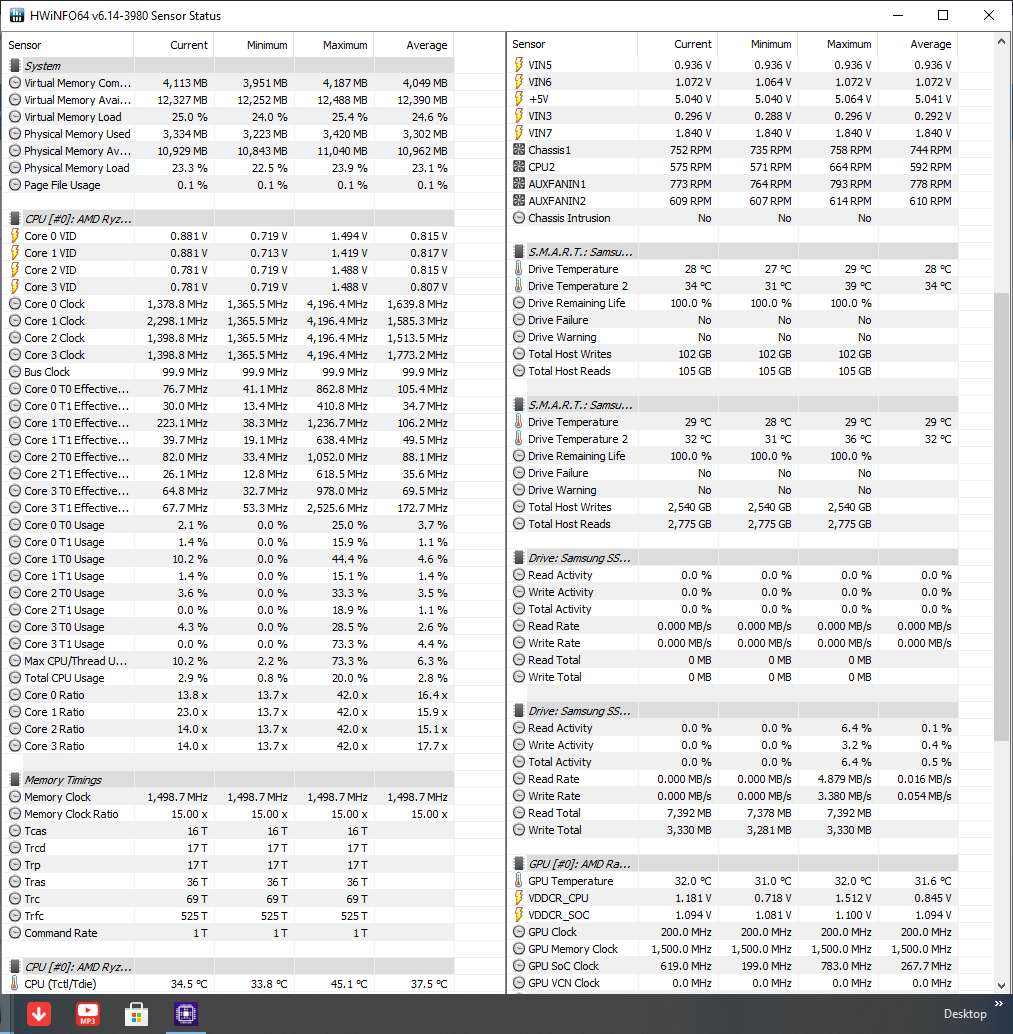Click the left pane Average column header

tap(414, 45)
